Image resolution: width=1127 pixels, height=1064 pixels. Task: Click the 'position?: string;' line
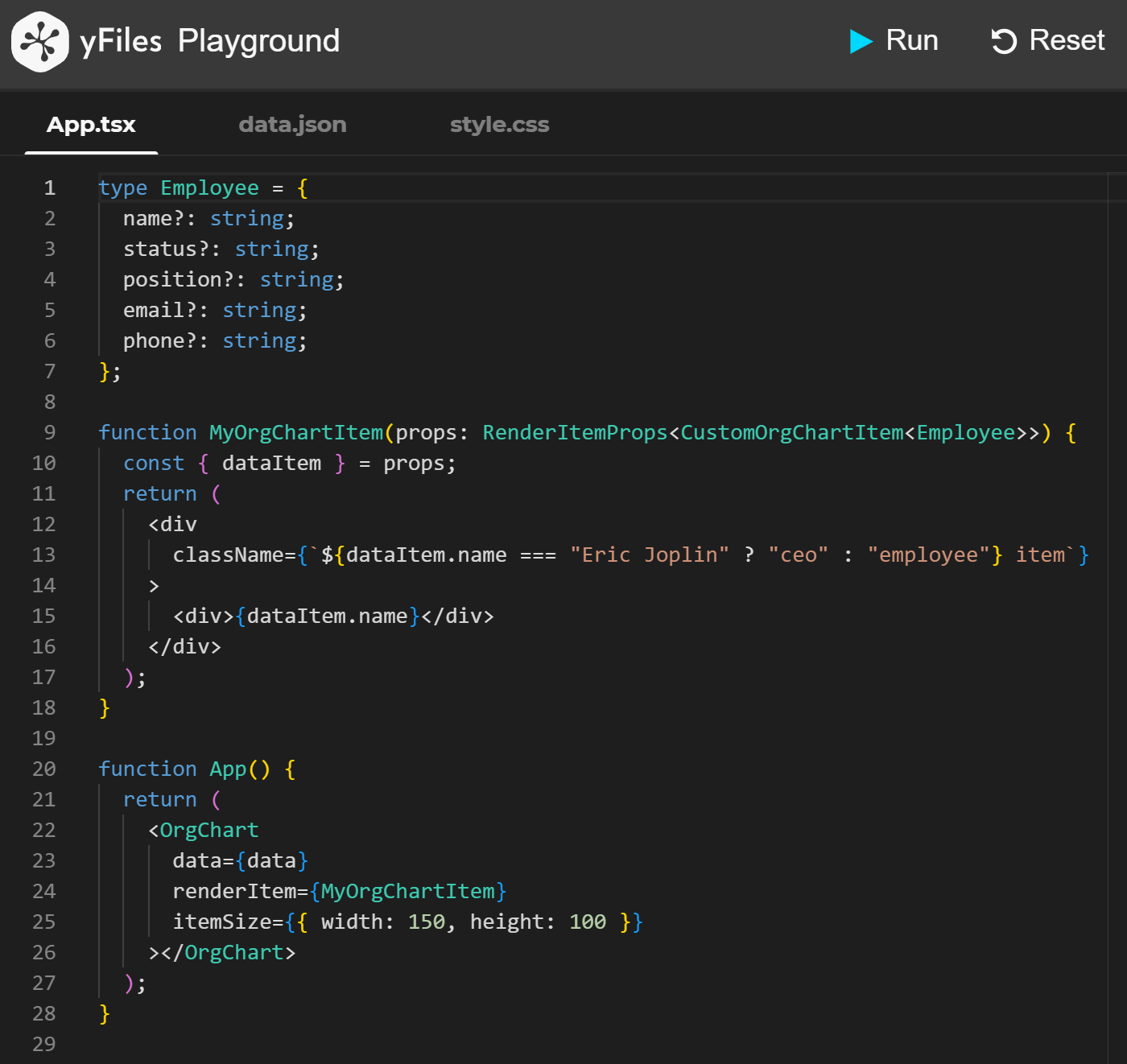(233, 280)
